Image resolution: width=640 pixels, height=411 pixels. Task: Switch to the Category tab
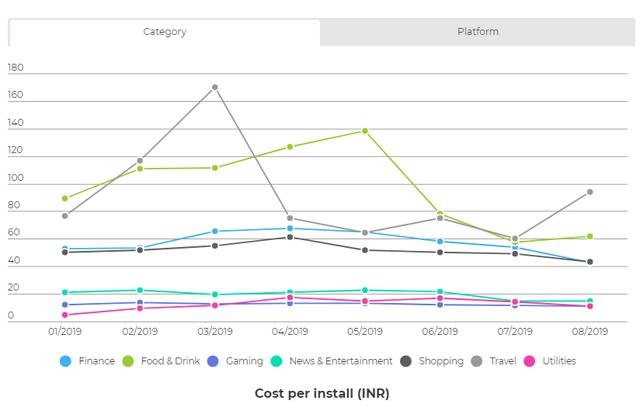tap(164, 32)
